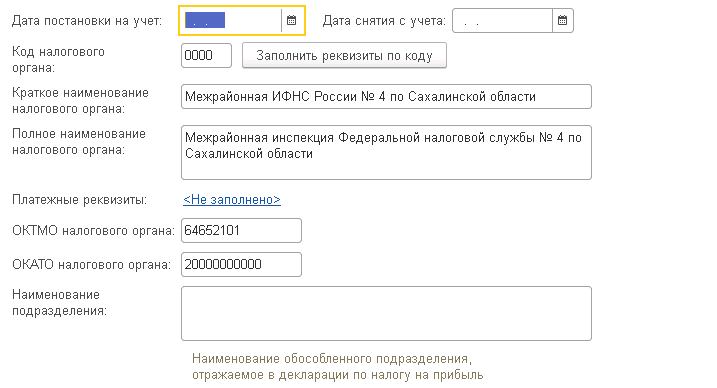Click Заполнить реквизиты по коду button
This screenshot has height=388, width=717.
coord(344,55)
